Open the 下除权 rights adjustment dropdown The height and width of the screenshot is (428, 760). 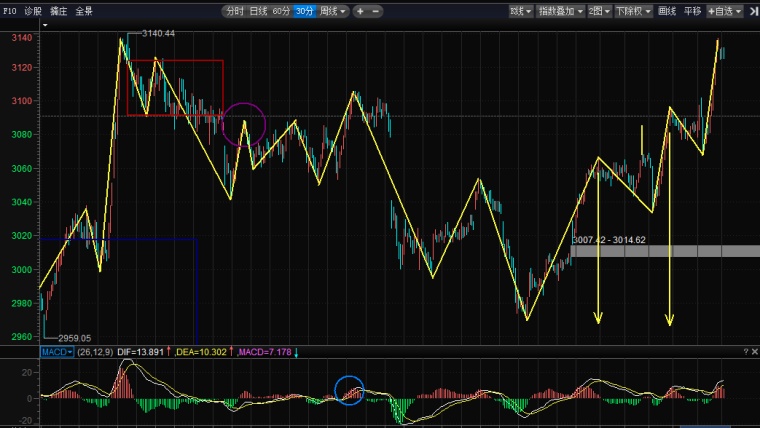(x=633, y=11)
